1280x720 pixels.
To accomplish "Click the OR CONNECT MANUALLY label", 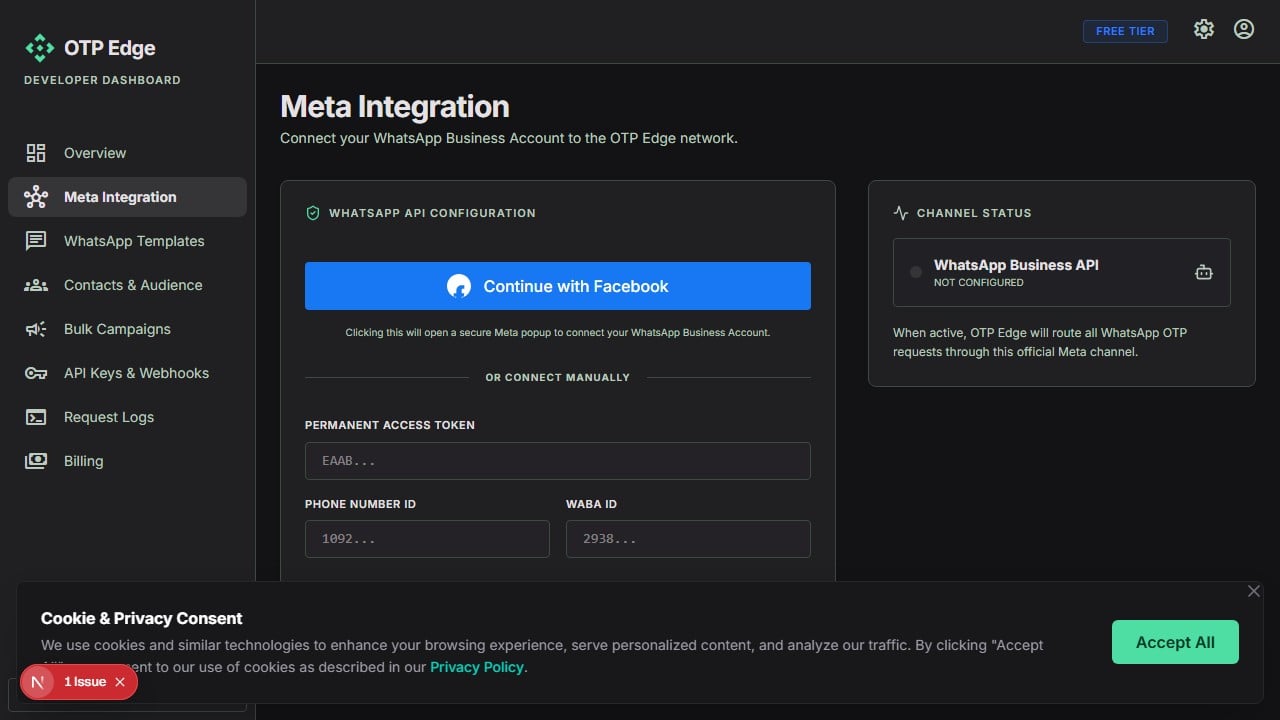I will [558, 377].
